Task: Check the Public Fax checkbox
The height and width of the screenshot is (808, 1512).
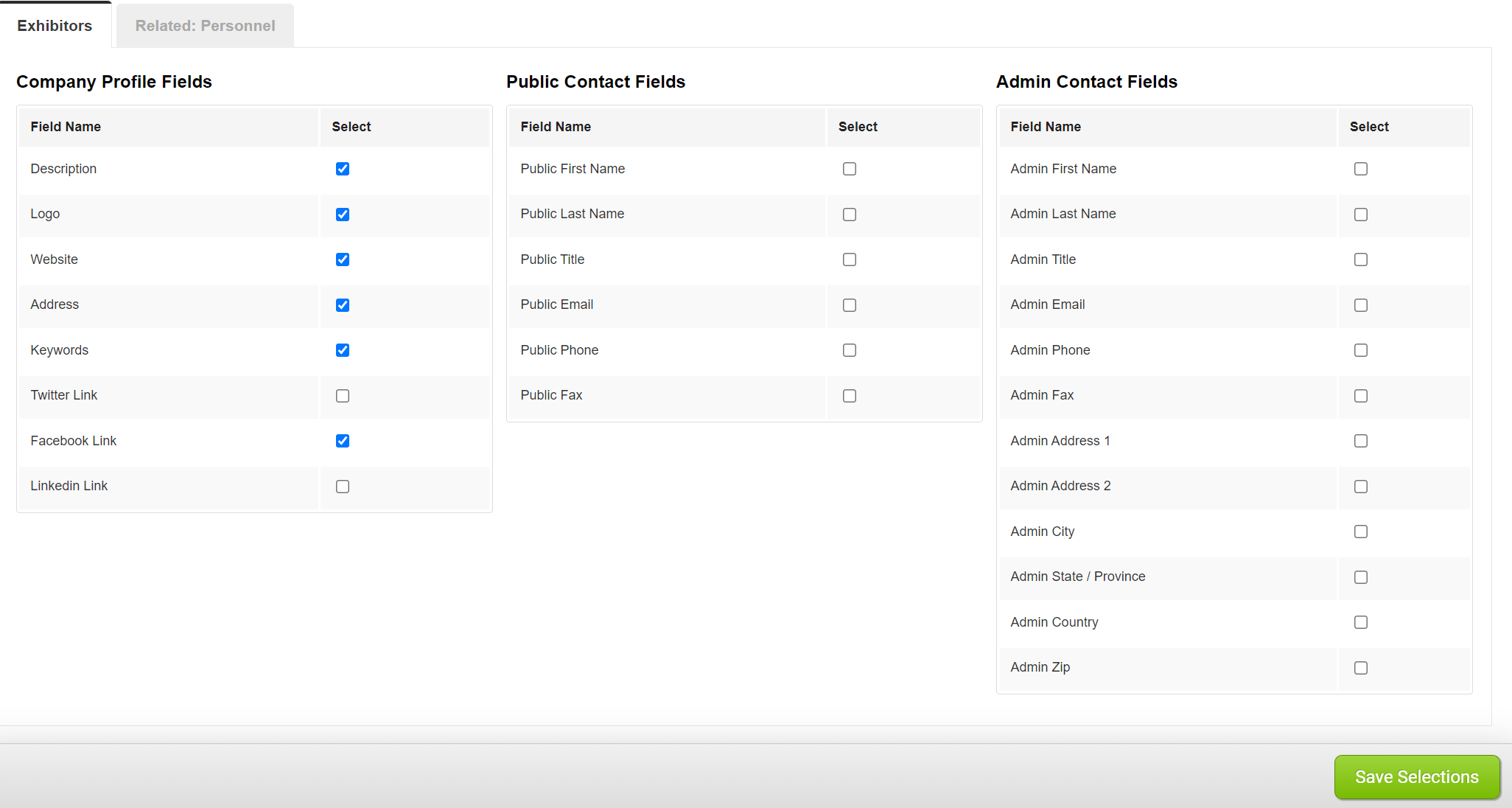Action: pos(850,396)
